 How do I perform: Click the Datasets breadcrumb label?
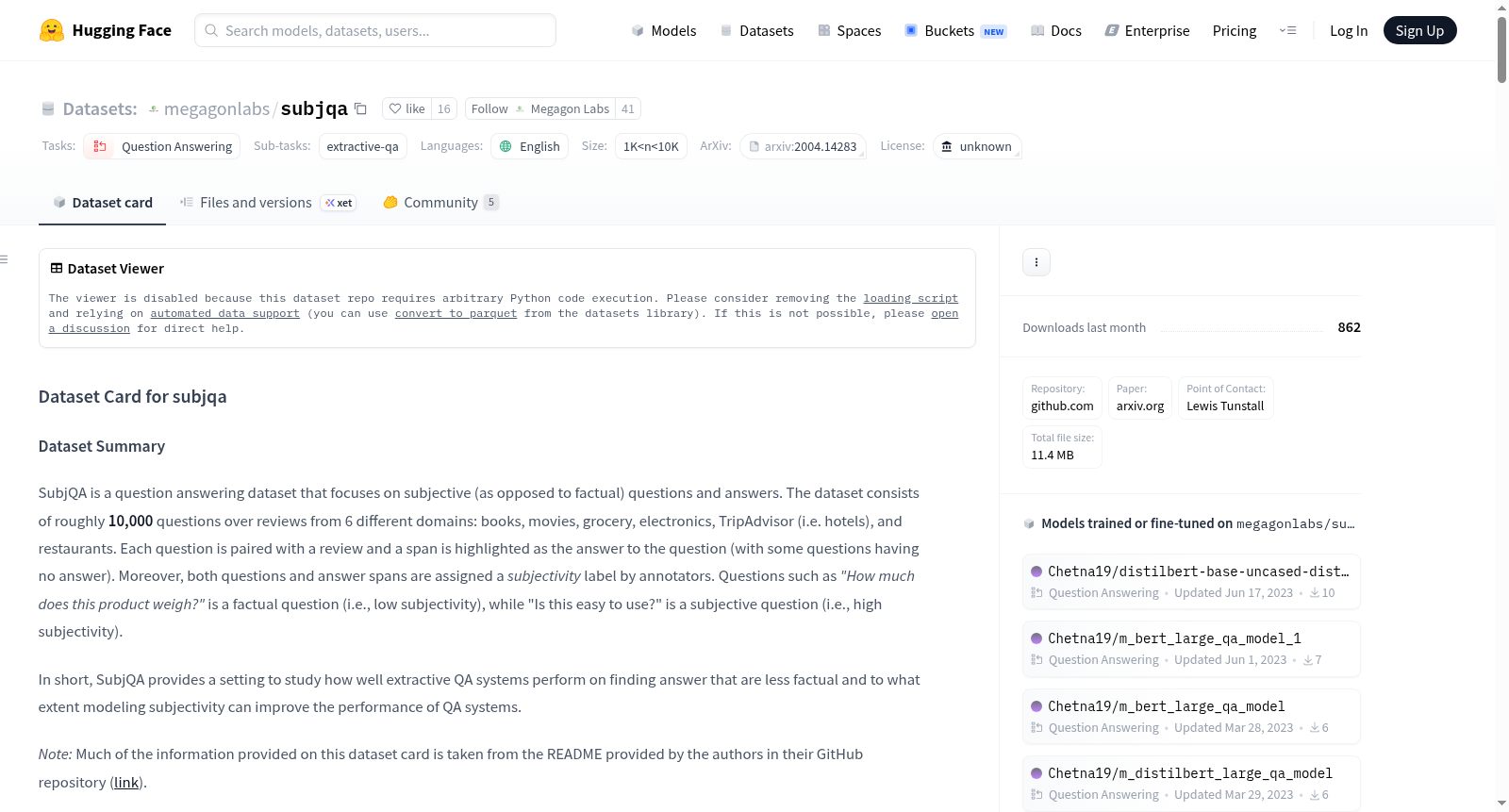100,108
